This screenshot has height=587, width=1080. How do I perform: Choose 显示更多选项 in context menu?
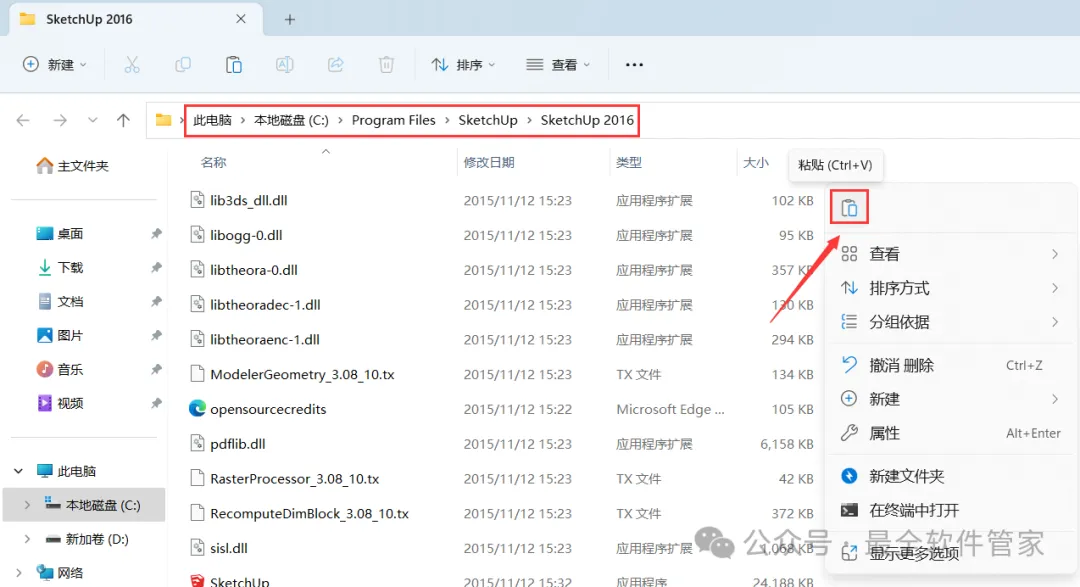(x=950, y=553)
